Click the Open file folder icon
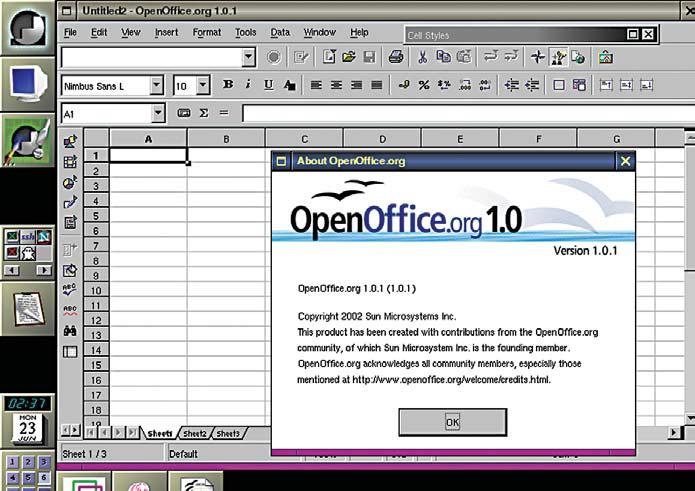The width and height of the screenshot is (695, 491). [349, 57]
